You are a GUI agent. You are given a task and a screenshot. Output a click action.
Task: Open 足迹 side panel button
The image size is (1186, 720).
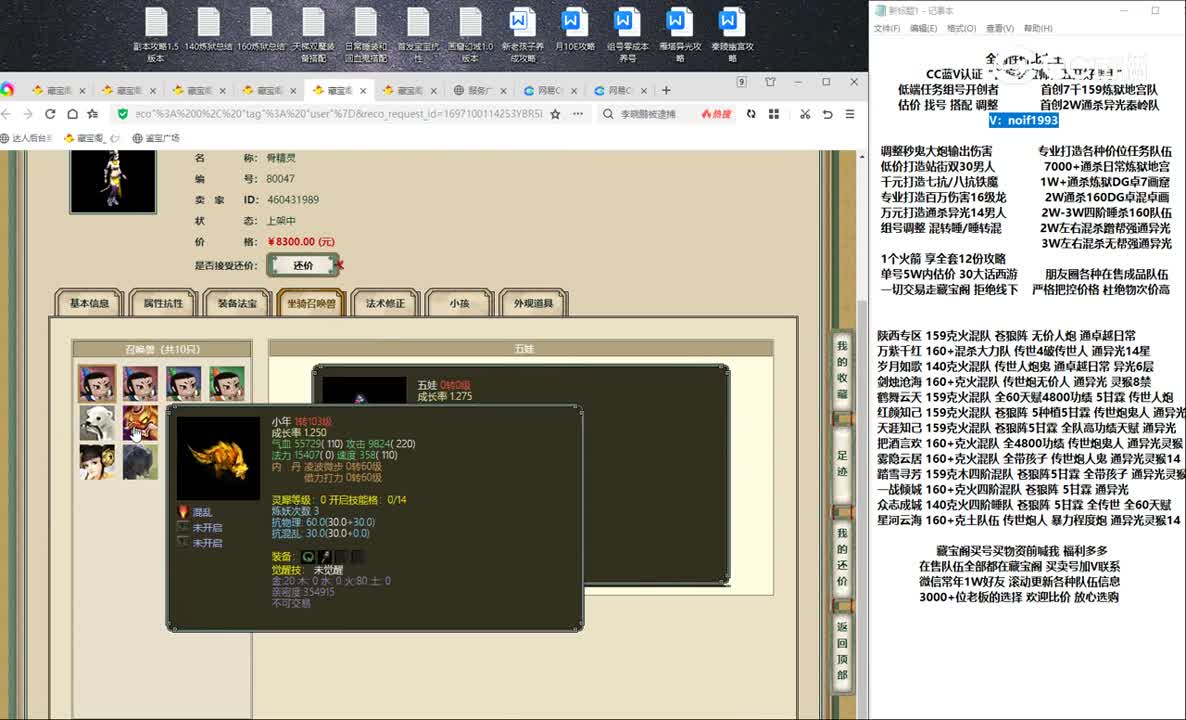pos(842,463)
